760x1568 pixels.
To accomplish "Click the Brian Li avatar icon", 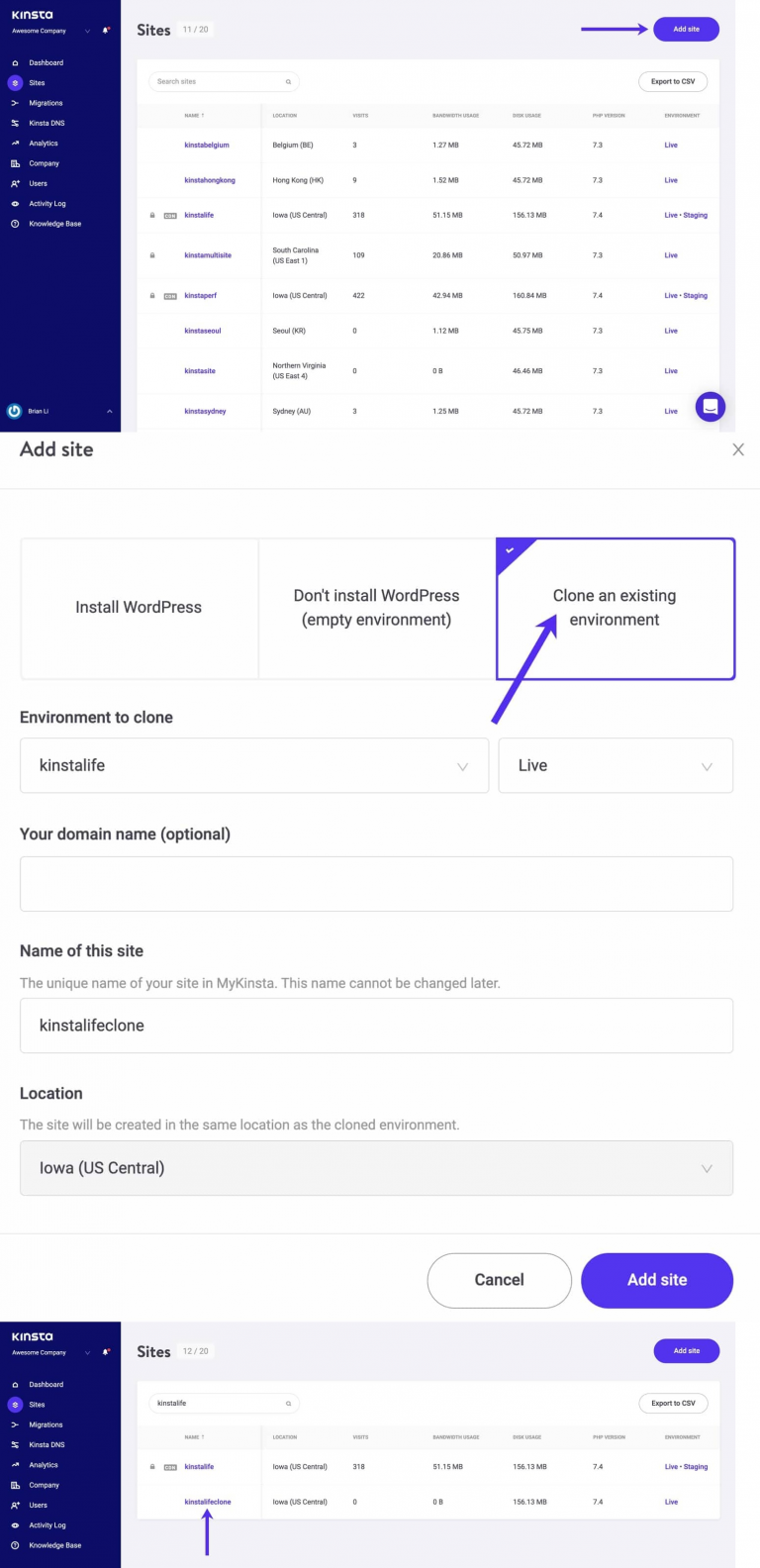I will click(15, 411).
